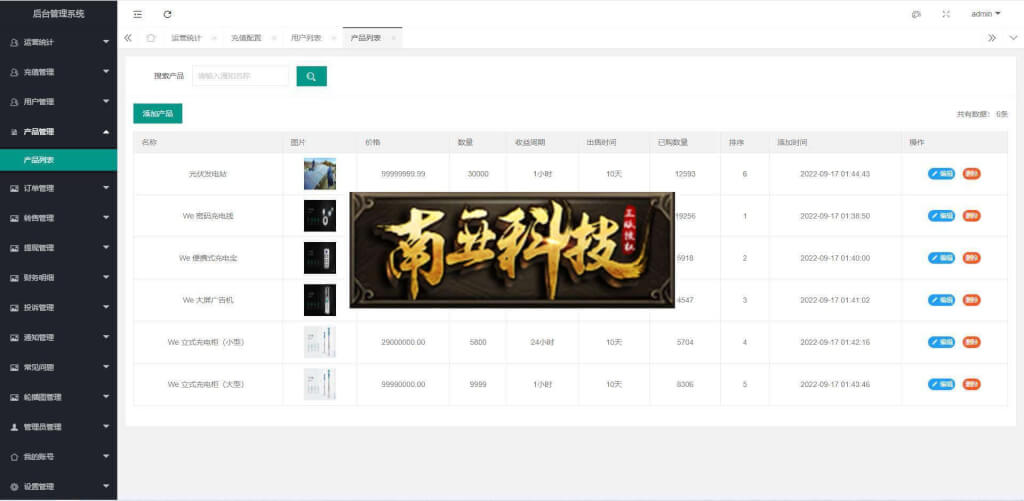Click the price cell 99999999.99
The height and width of the screenshot is (501, 1024).
point(403,174)
